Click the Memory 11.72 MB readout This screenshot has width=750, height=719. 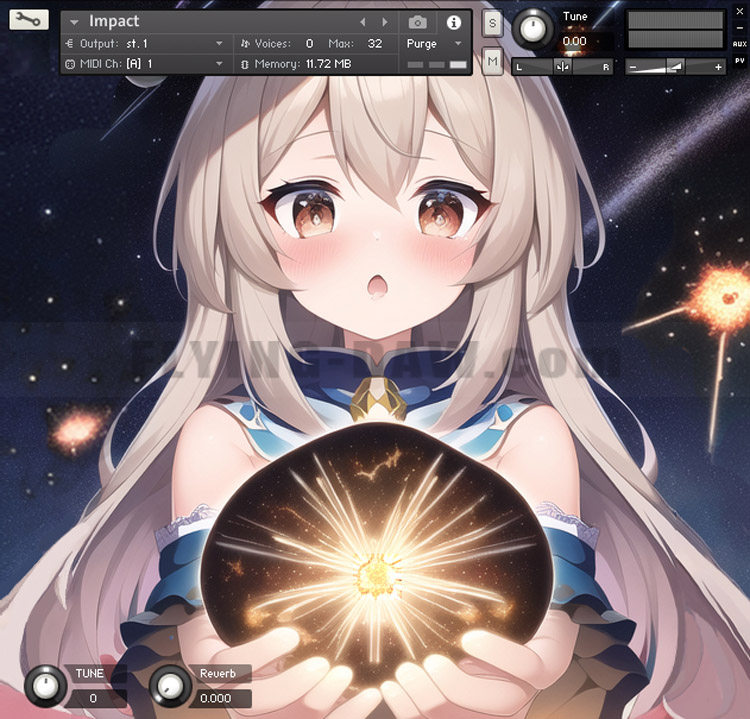[329, 64]
